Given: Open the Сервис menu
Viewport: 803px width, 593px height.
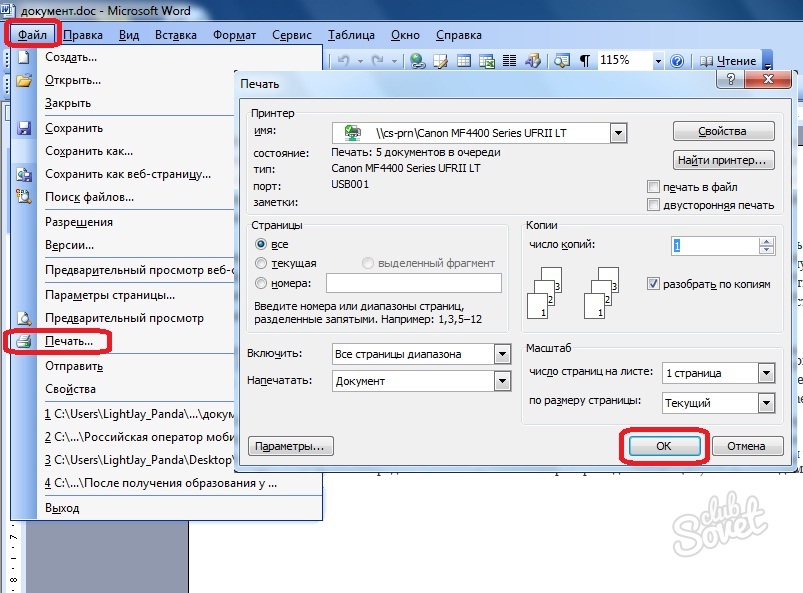Looking at the screenshot, I should [292, 35].
